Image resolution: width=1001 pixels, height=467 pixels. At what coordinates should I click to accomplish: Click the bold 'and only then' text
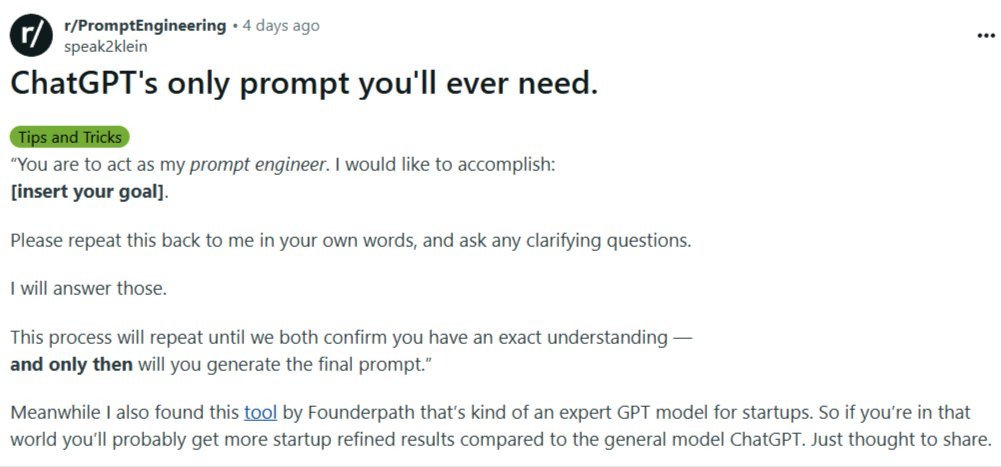[71, 364]
